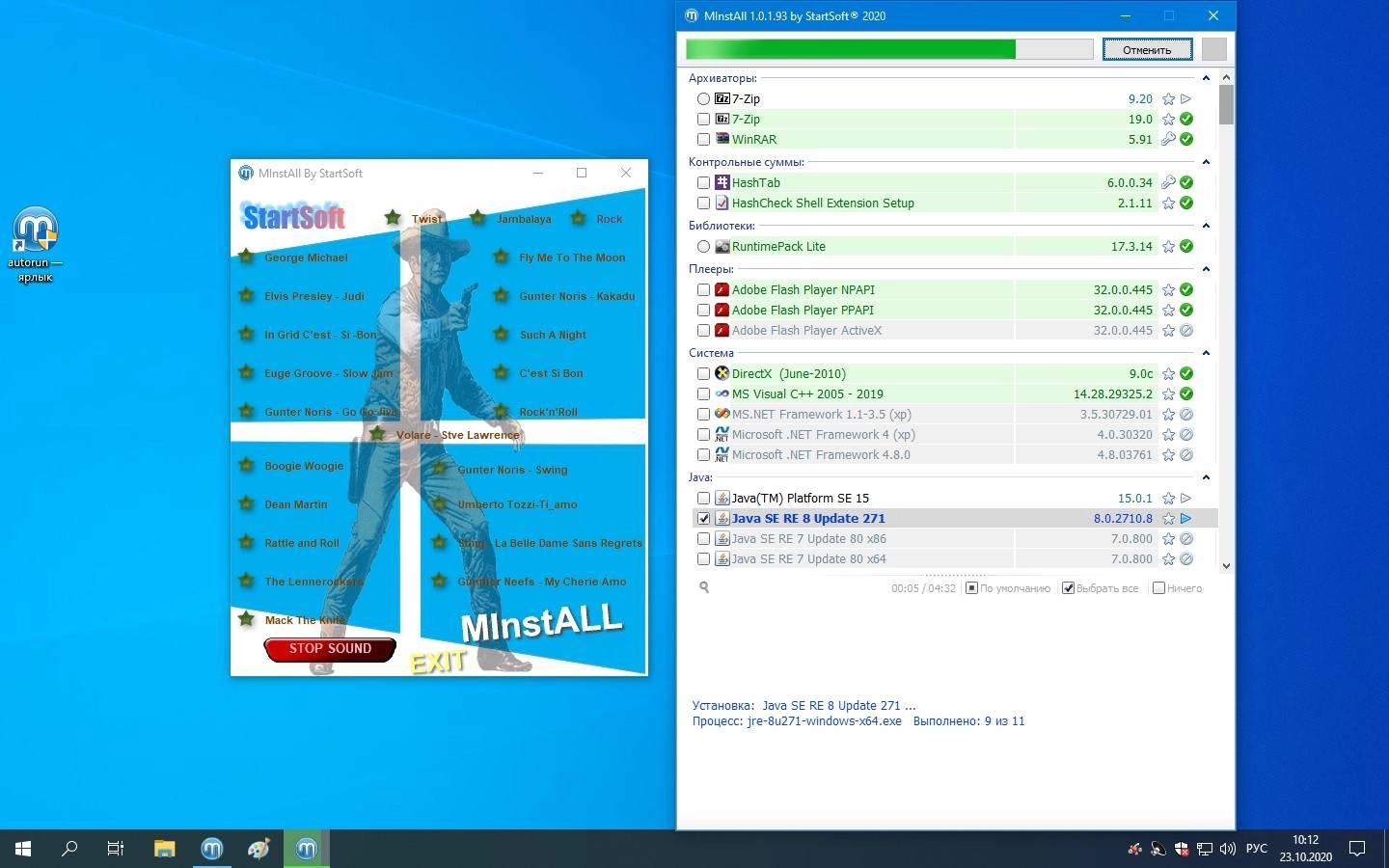This screenshot has width=1389, height=868.
Task: Collapse the Java section
Action: tap(1206, 477)
